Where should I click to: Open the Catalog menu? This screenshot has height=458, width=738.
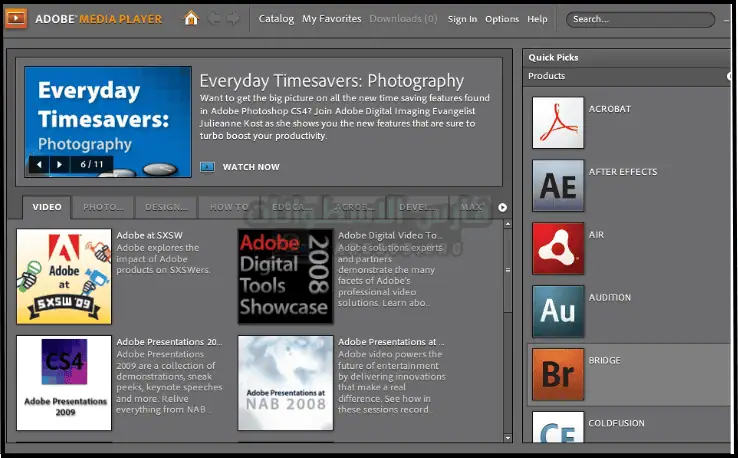(x=276, y=19)
